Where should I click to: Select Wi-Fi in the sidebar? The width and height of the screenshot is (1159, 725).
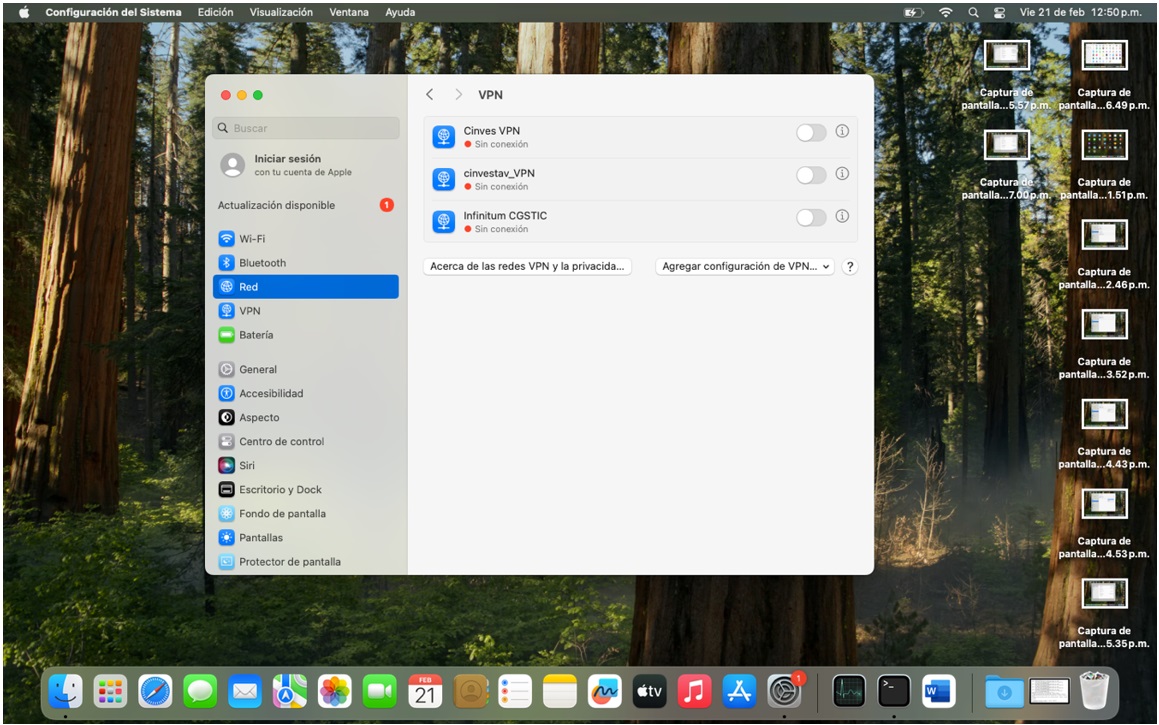pyautogui.click(x=251, y=239)
